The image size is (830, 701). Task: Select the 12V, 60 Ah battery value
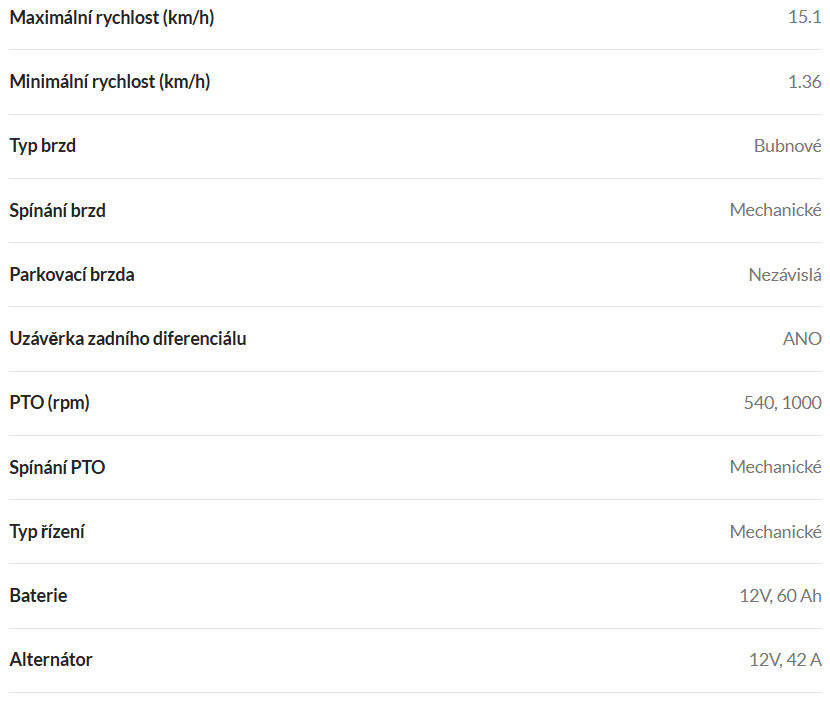[x=780, y=596]
